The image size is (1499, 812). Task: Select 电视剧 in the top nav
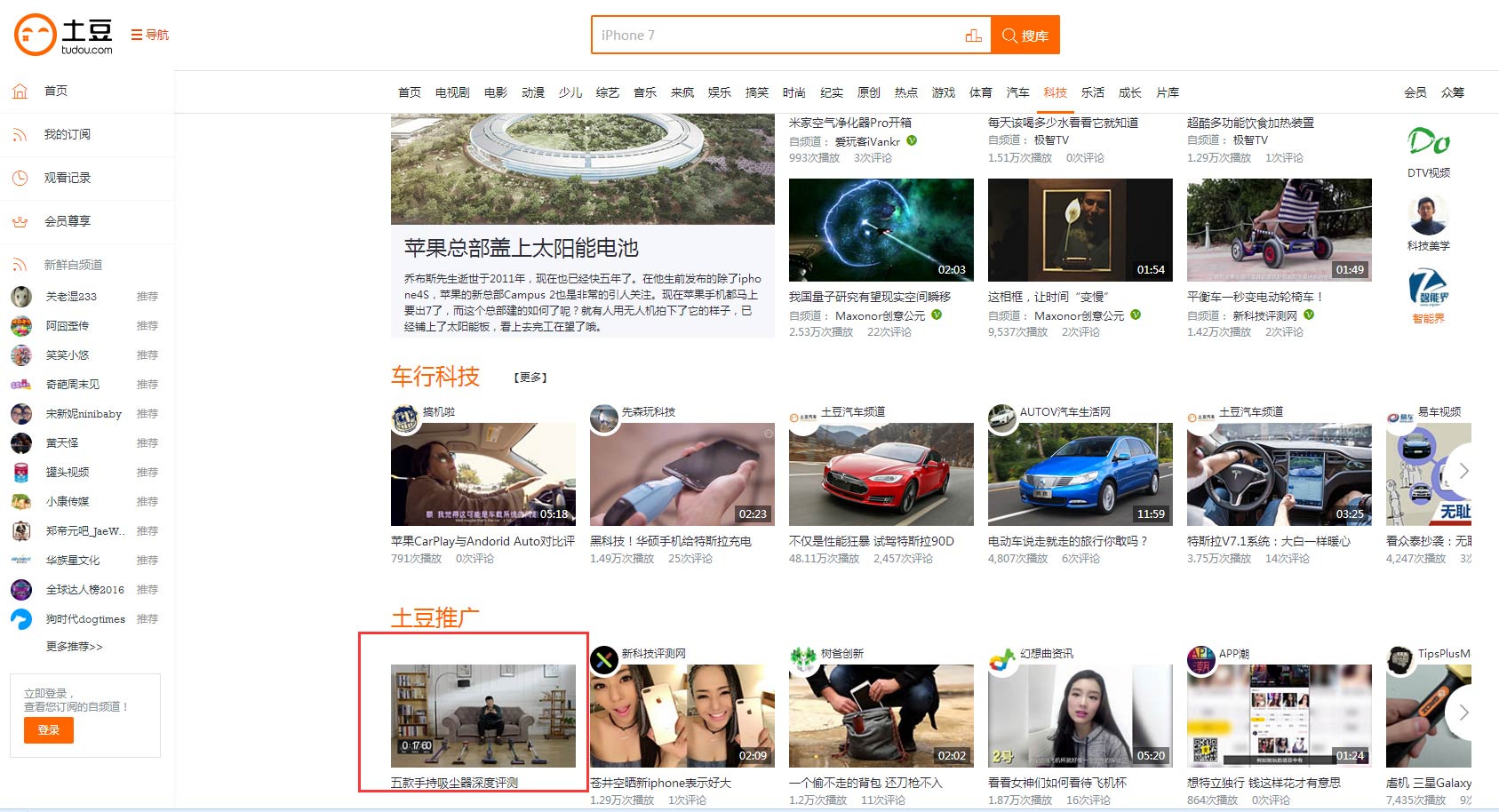click(452, 92)
